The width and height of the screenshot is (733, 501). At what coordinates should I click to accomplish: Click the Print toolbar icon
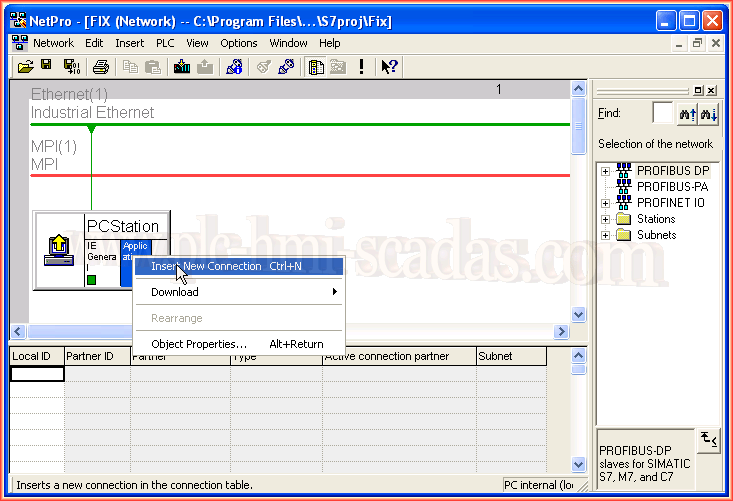pyautogui.click(x=100, y=67)
